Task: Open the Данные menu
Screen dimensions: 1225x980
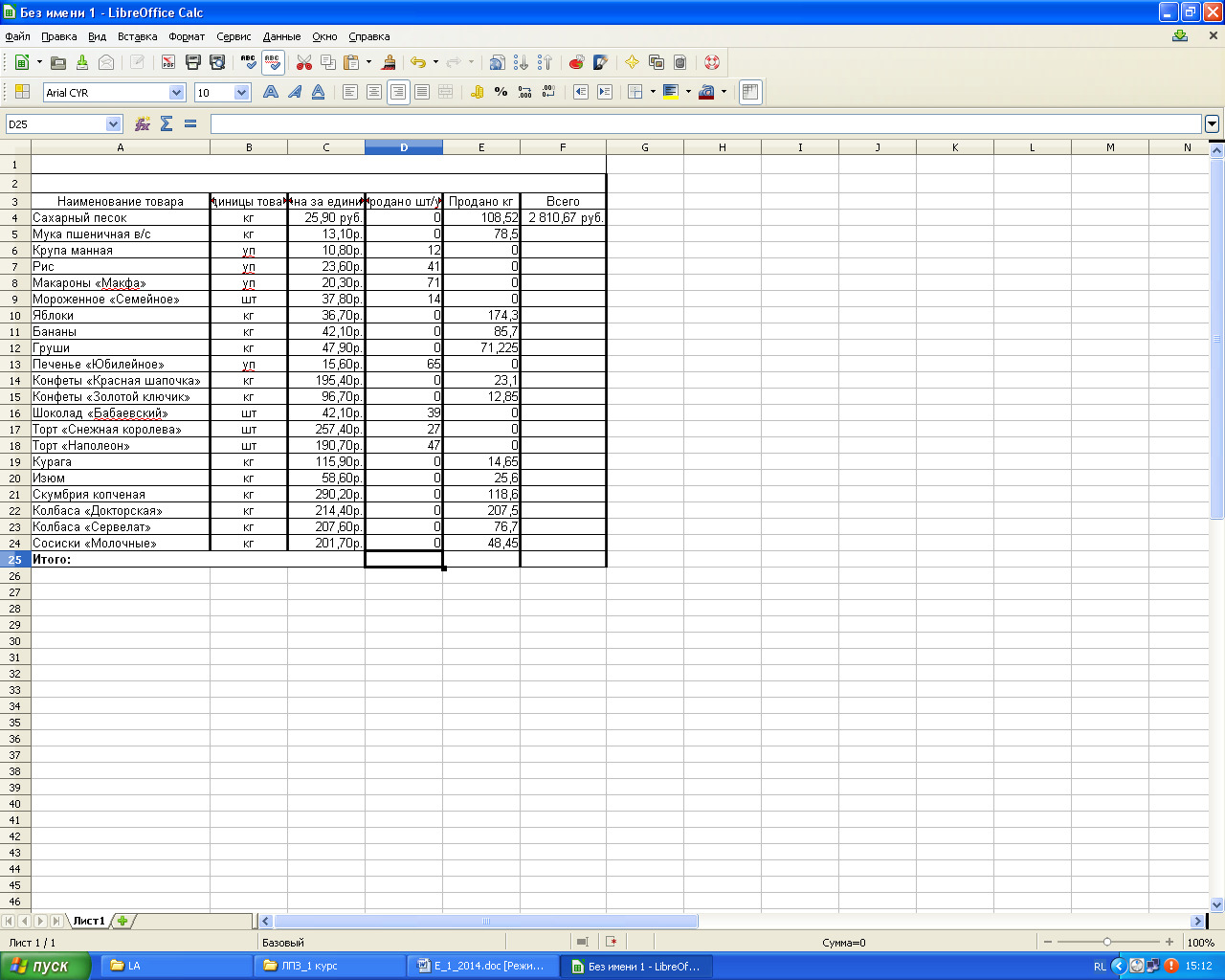Action: click(281, 36)
